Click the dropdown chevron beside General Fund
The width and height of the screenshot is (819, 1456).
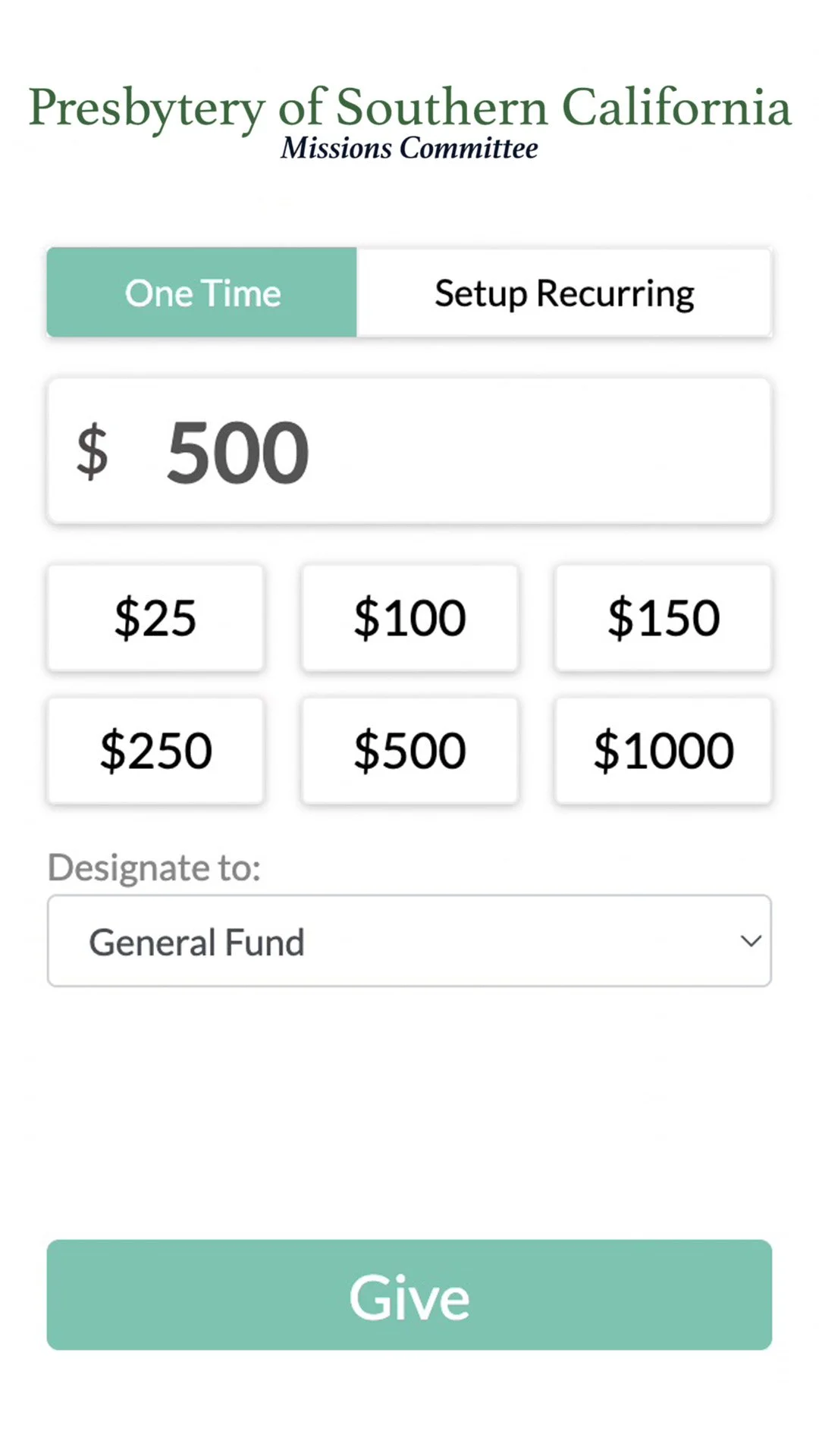pyautogui.click(x=750, y=941)
